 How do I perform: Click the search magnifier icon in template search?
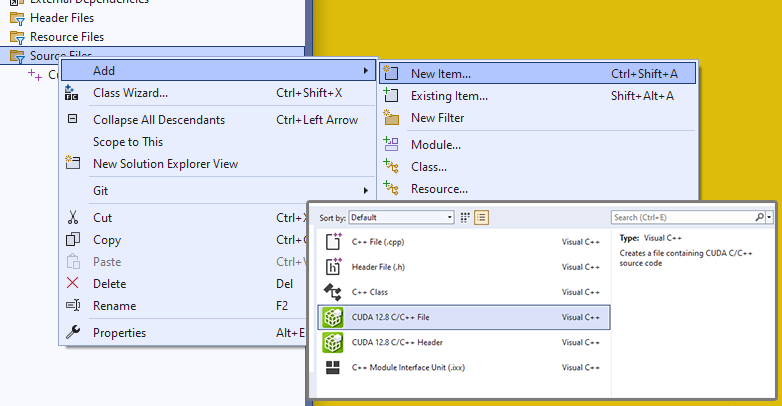759,217
